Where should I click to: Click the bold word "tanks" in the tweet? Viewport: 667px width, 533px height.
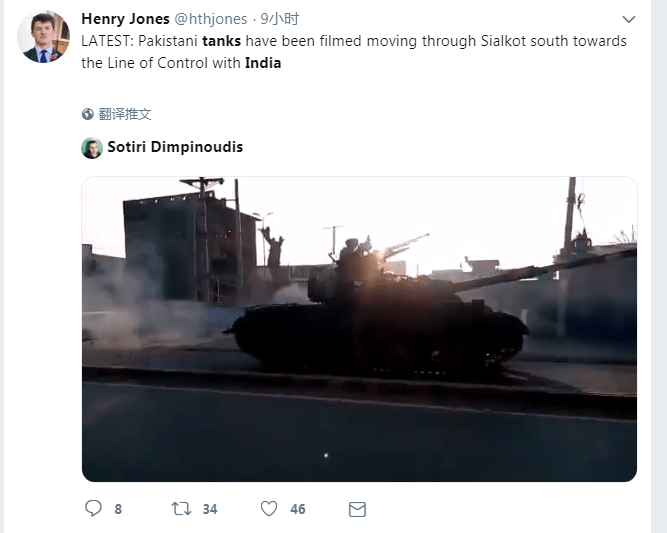point(220,41)
